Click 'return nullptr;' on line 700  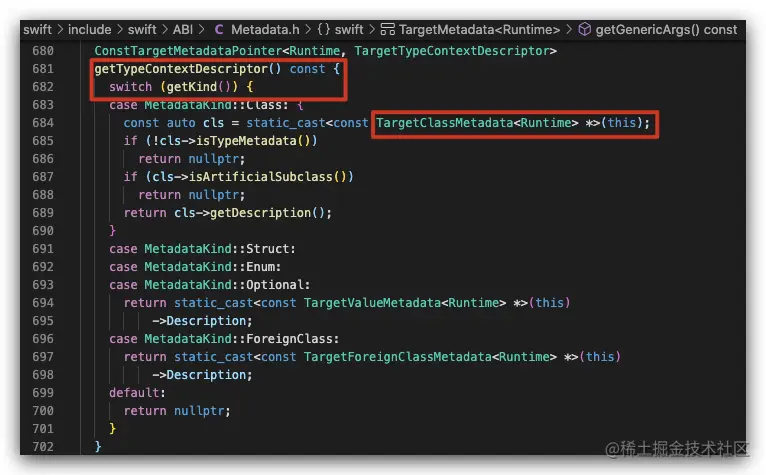pyautogui.click(x=177, y=411)
